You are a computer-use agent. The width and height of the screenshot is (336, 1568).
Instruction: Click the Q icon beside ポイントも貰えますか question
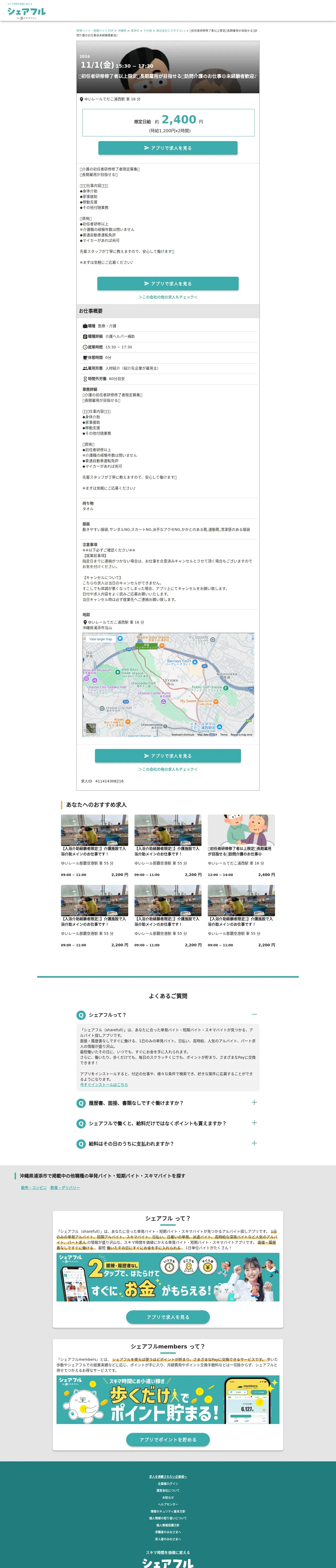[81, 1124]
